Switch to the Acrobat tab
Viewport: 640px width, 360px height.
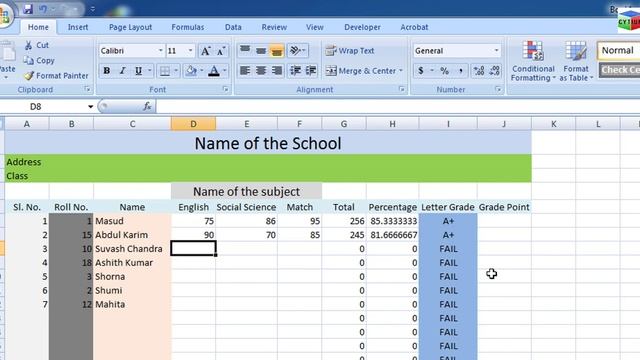click(414, 27)
